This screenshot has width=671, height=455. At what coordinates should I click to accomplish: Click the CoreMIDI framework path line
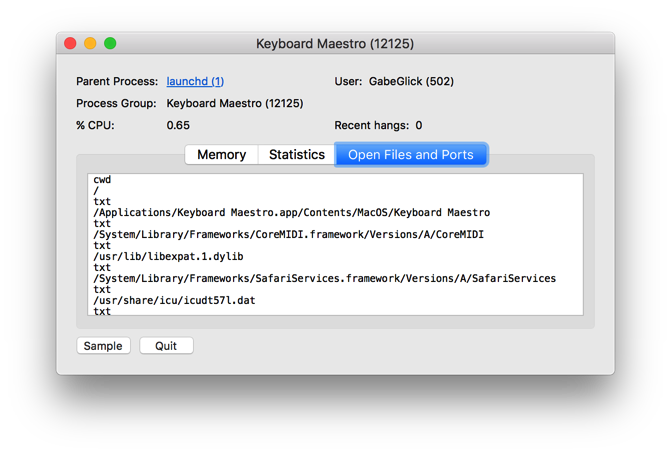(x=288, y=235)
